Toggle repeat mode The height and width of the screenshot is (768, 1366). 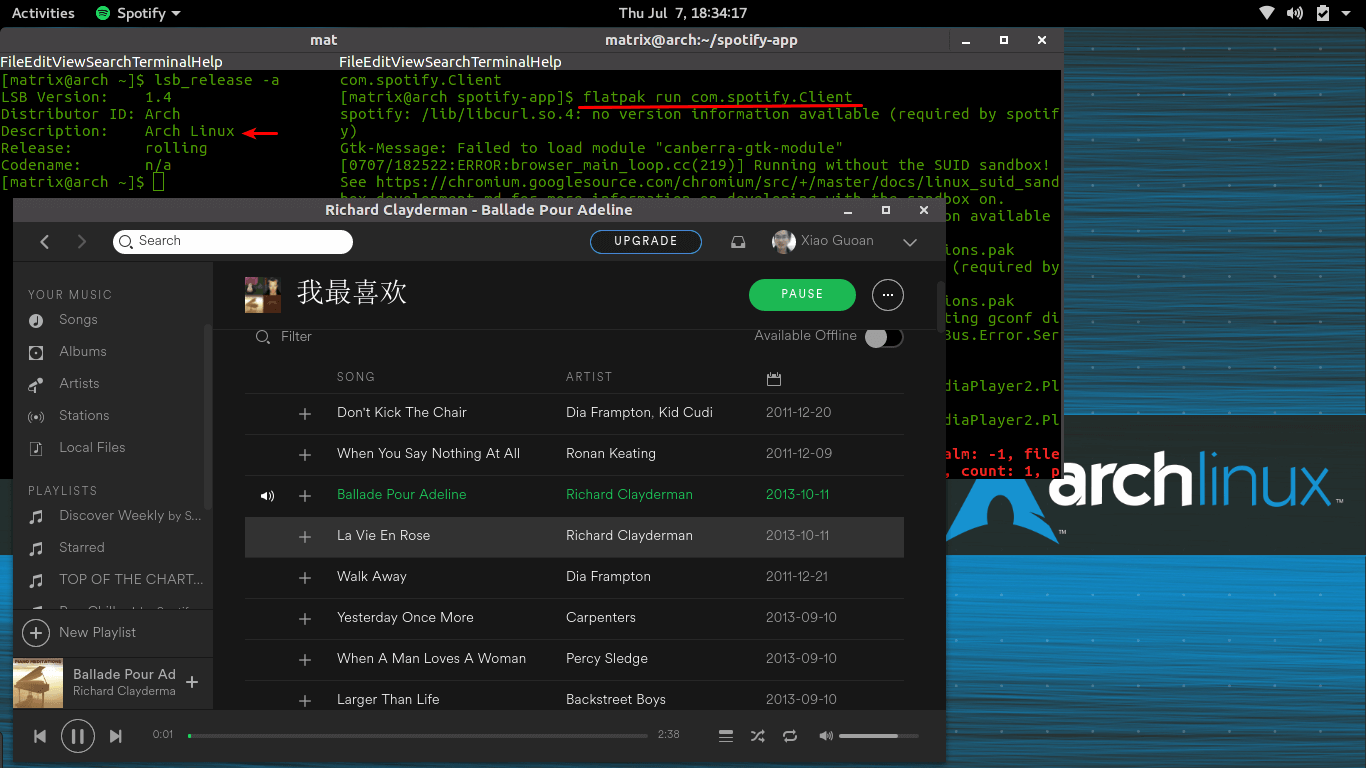[x=789, y=735]
